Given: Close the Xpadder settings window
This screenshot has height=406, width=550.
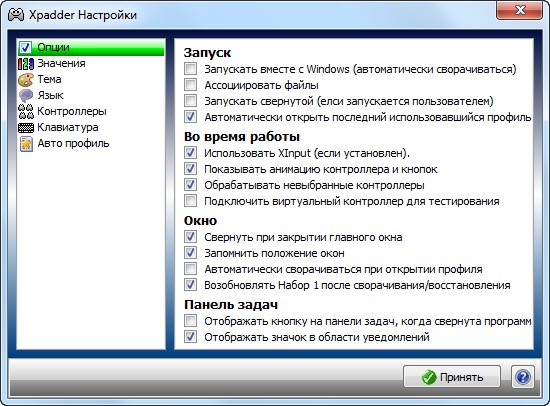Looking at the screenshot, I should click(x=520, y=10).
